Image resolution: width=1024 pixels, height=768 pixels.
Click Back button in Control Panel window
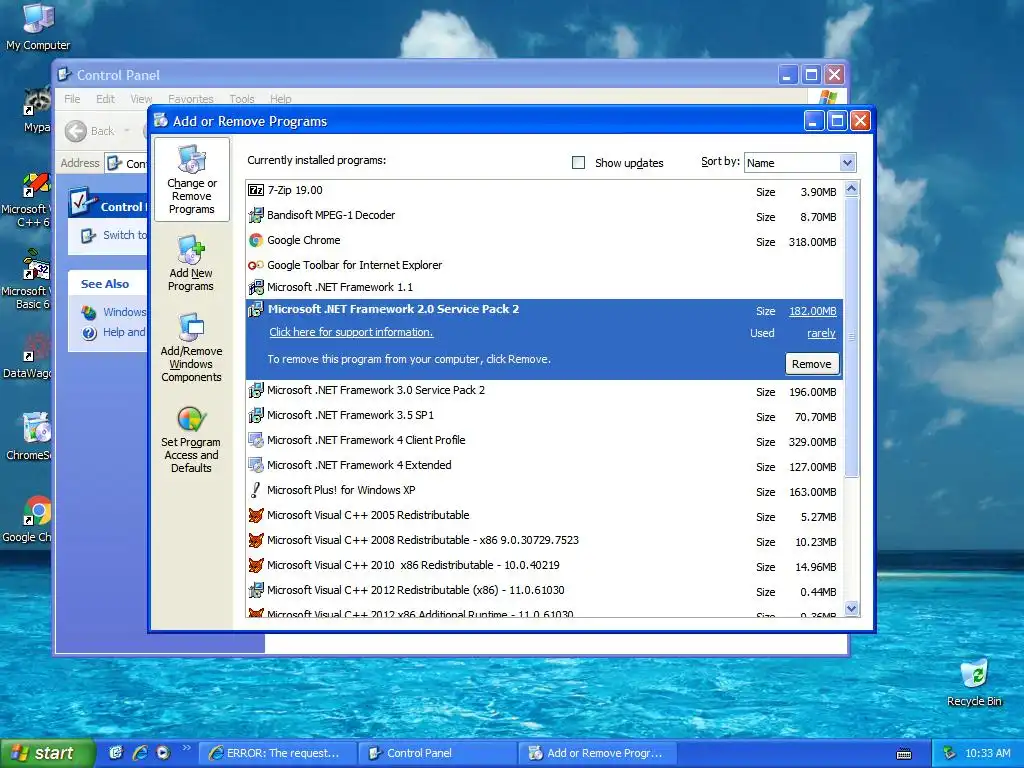click(x=90, y=131)
